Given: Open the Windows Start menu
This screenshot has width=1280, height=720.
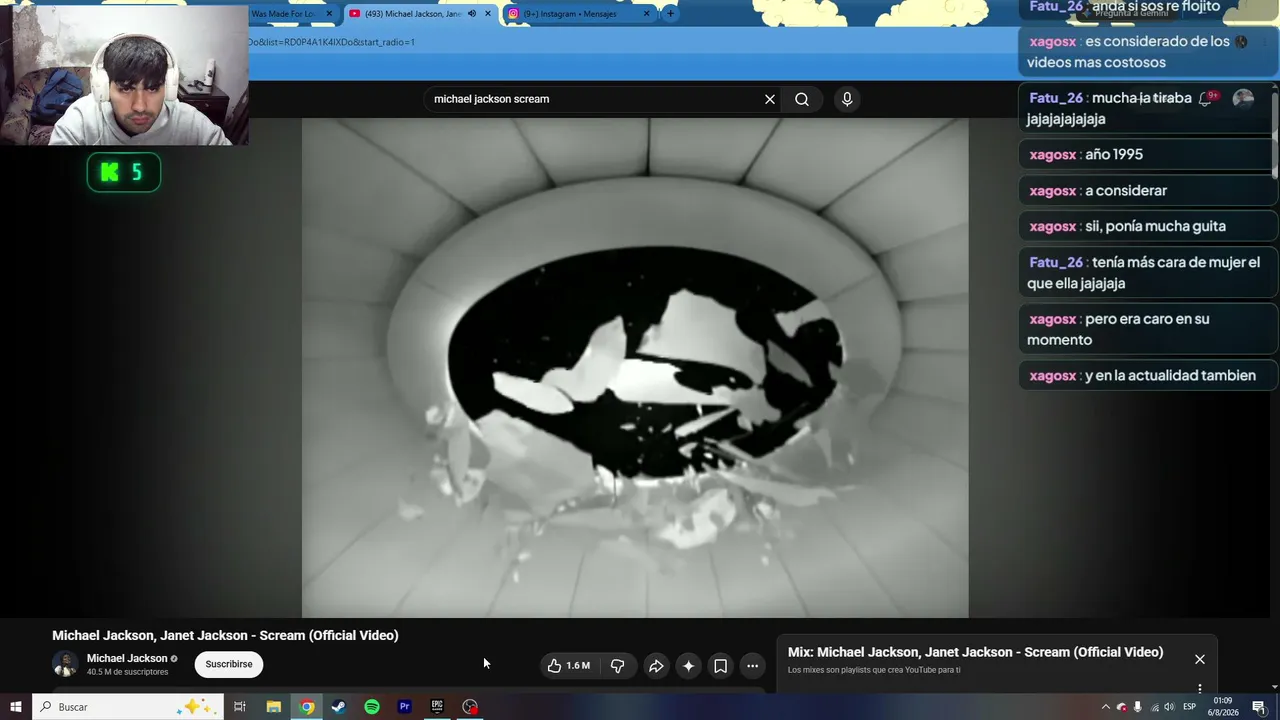Looking at the screenshot, I should click(16, 707).
